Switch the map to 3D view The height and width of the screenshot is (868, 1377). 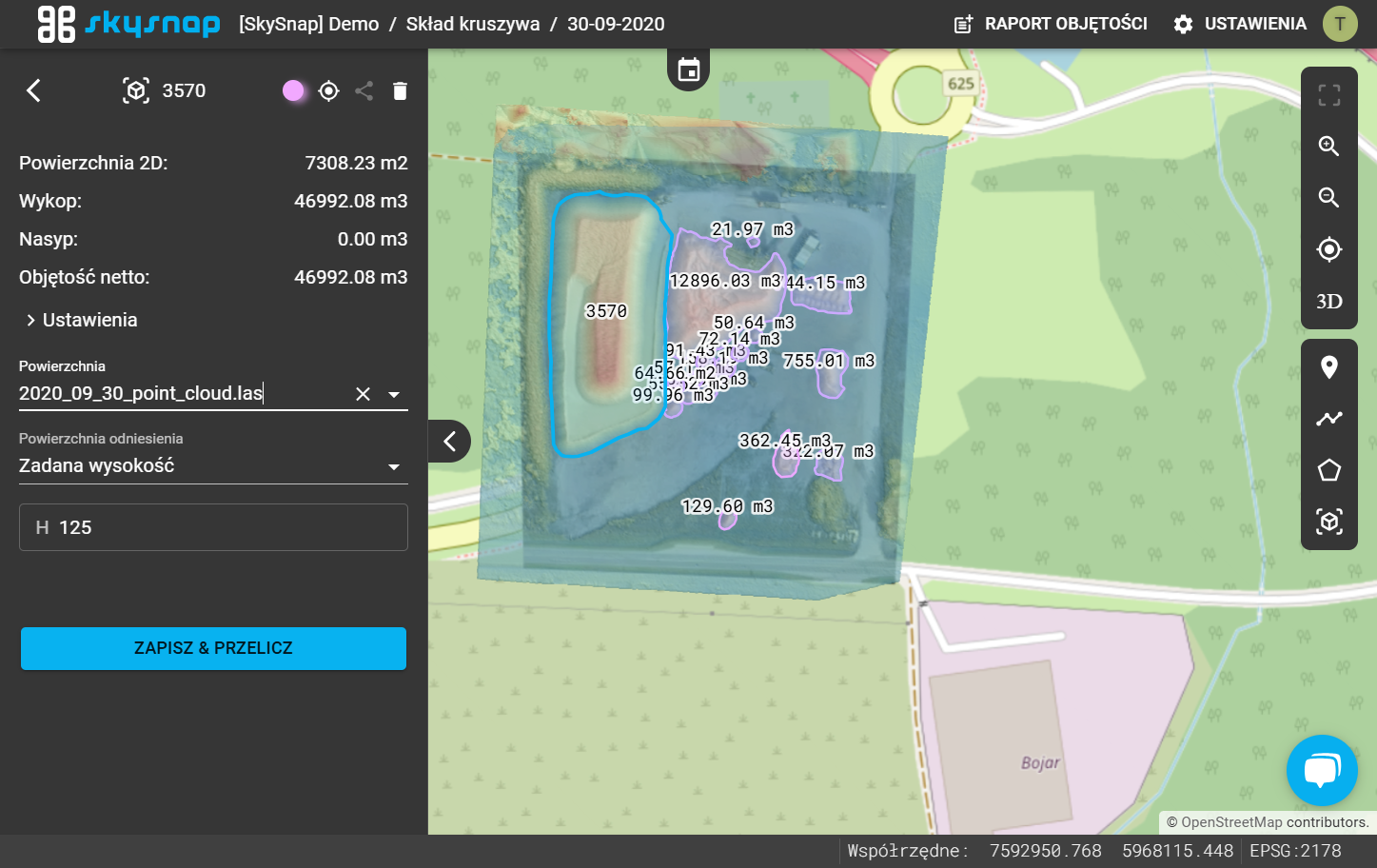[1329, 302]
